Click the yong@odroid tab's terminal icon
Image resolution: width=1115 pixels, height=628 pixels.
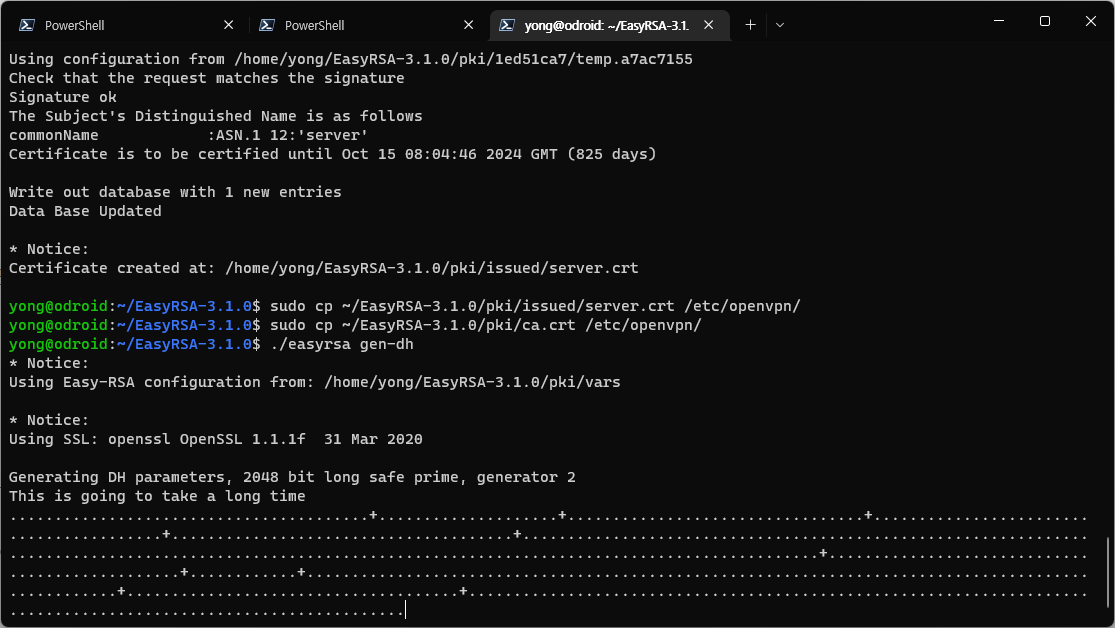[x=507, y=25]
